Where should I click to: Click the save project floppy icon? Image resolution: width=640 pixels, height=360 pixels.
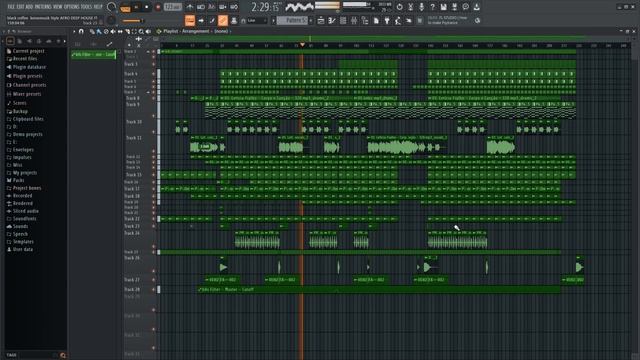(x=444, y=7)
